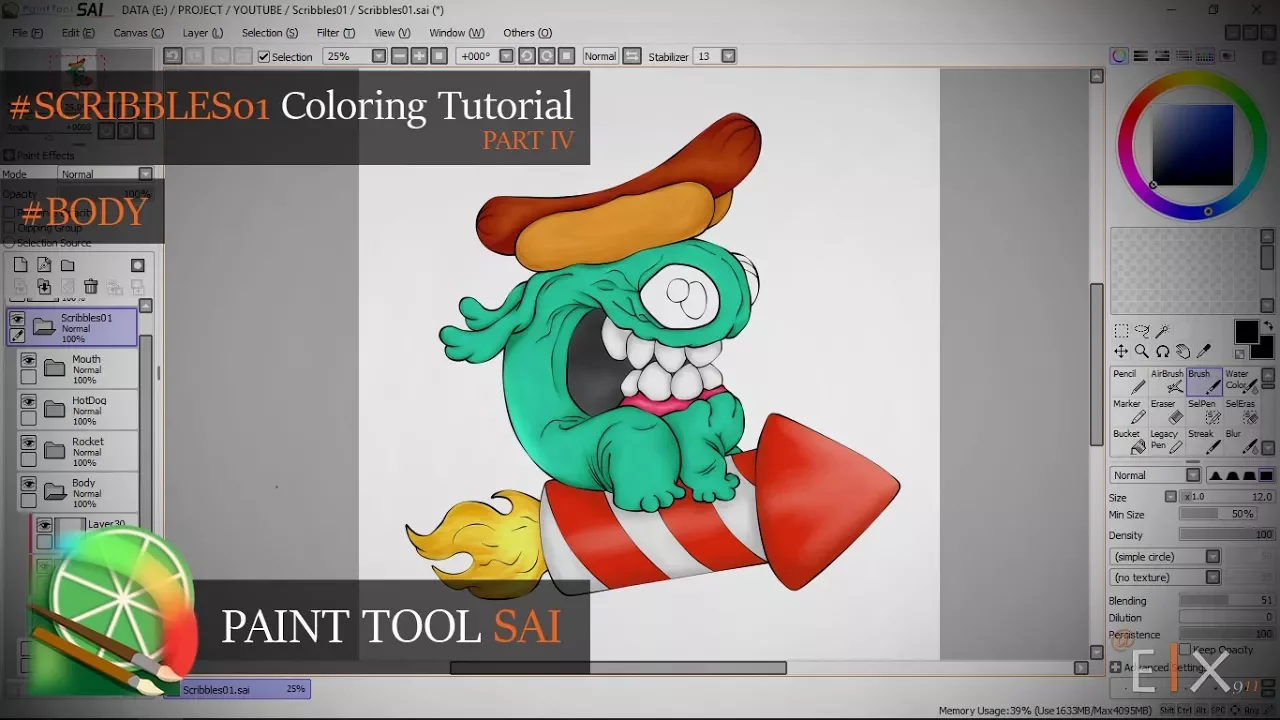
Task: Select the Blur tool
Action: tap(1241, 442)
